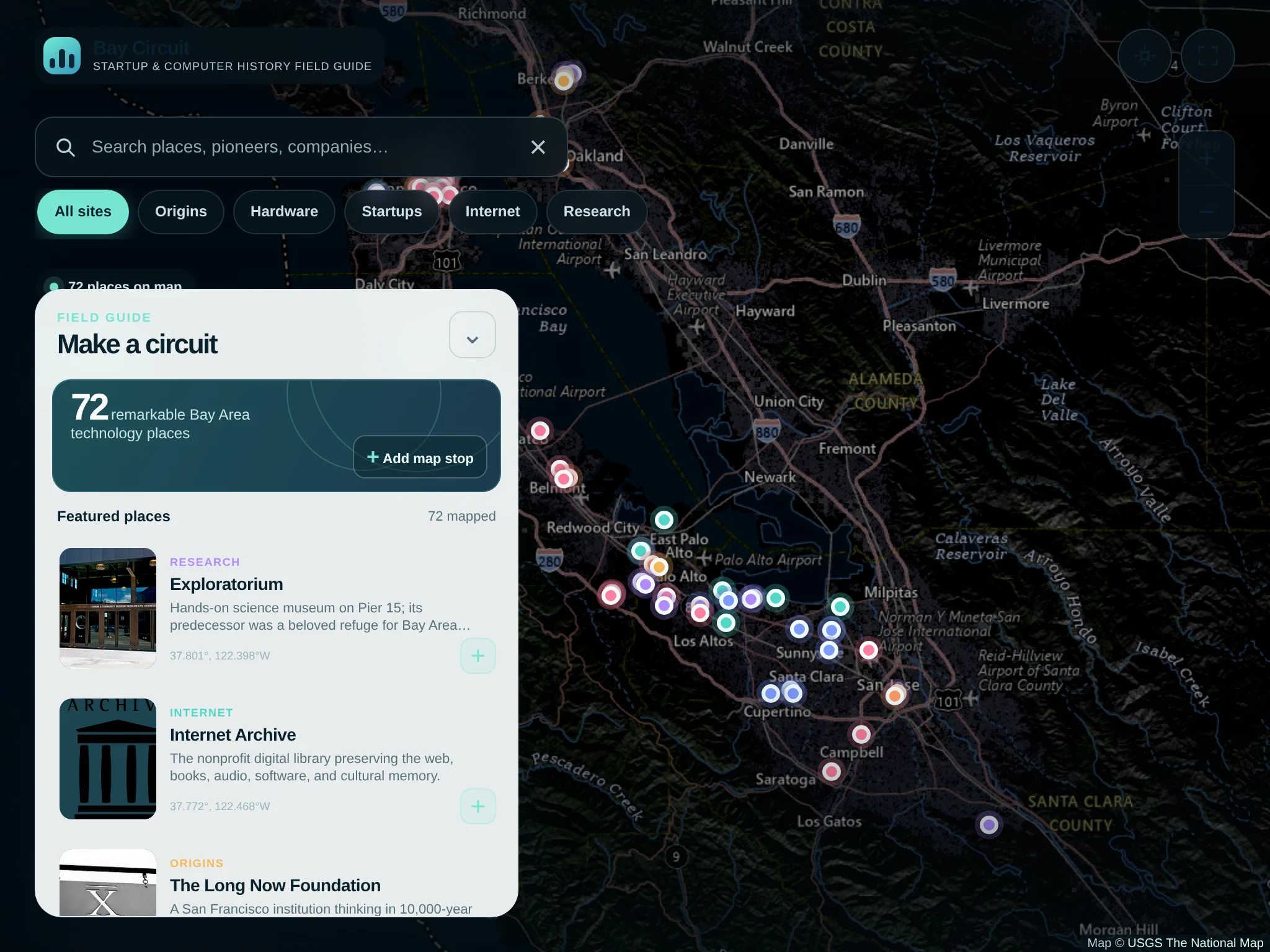Click the search magnifier icon
The width and height of the screenshot is (1270, 952).
click(x=65, y=147)
